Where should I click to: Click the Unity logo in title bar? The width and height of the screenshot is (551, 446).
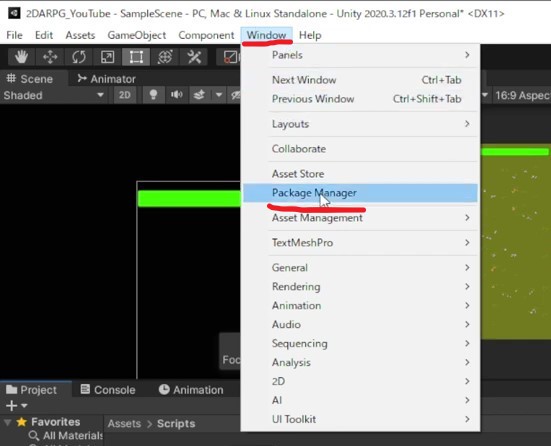14,13
